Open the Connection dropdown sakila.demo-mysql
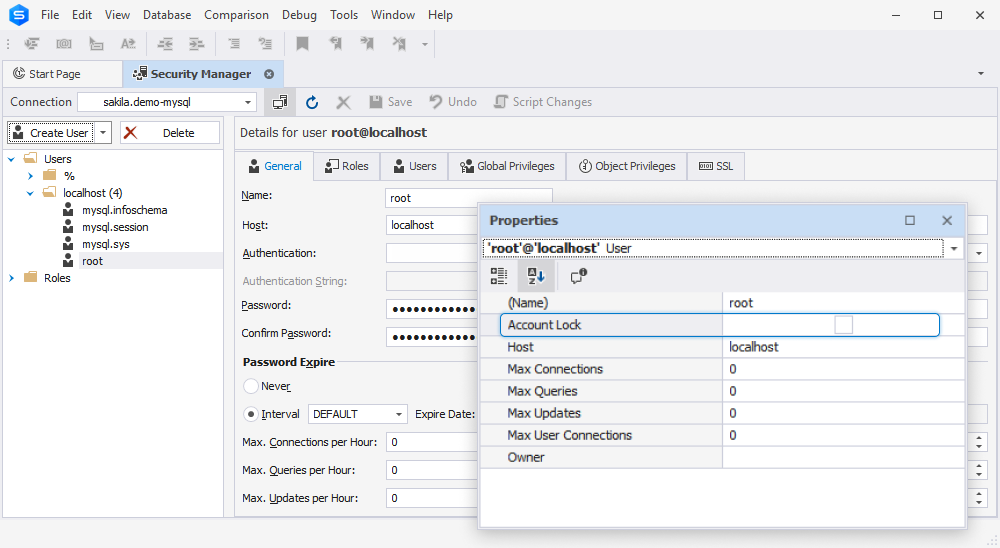 (x=247, y=102)
